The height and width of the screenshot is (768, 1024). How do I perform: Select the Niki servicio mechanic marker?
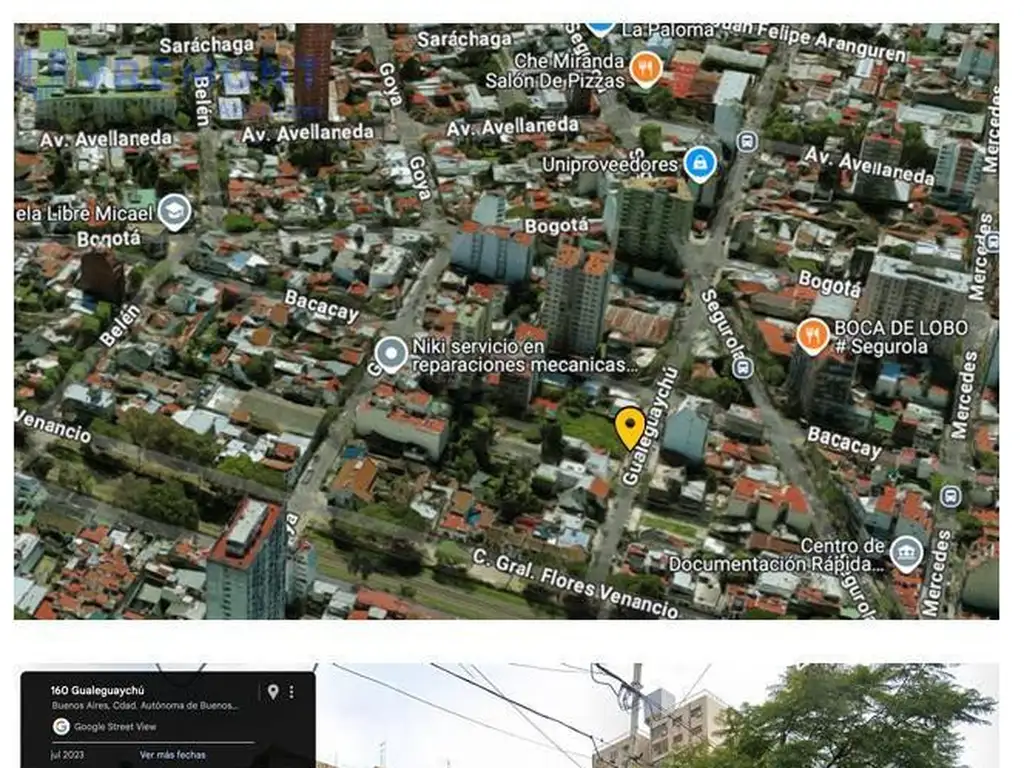point(391,355)
